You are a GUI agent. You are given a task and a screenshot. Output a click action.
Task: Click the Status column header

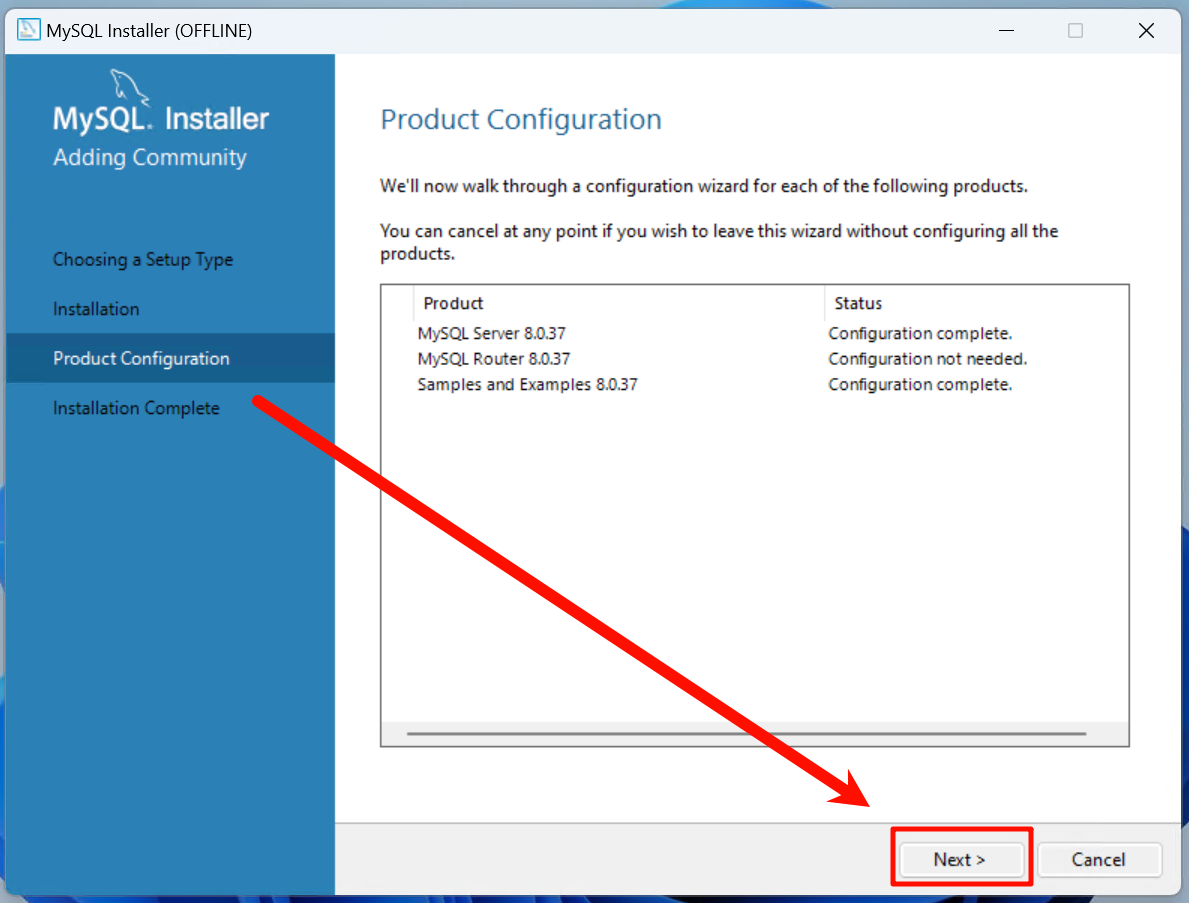pos(976,303)
